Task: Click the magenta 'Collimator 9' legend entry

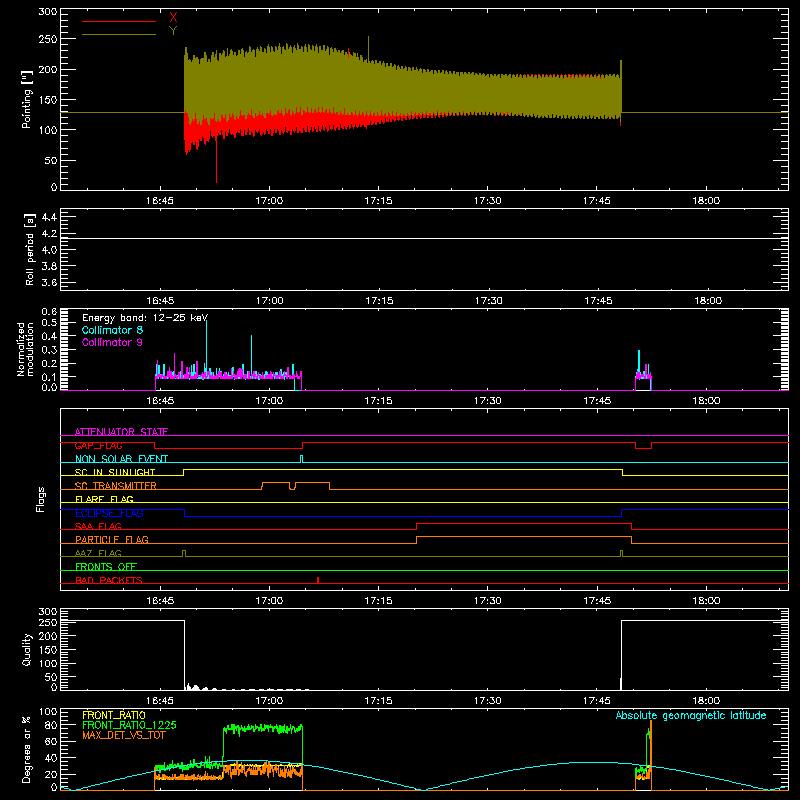Action: (112, 342)
